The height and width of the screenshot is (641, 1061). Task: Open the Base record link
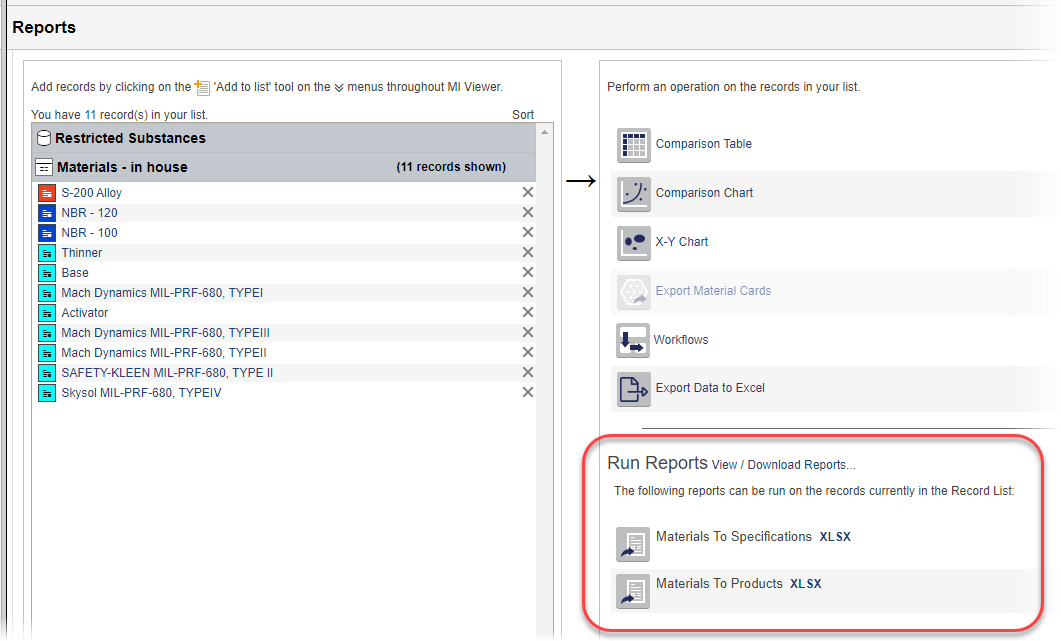(x=75, y=273)
